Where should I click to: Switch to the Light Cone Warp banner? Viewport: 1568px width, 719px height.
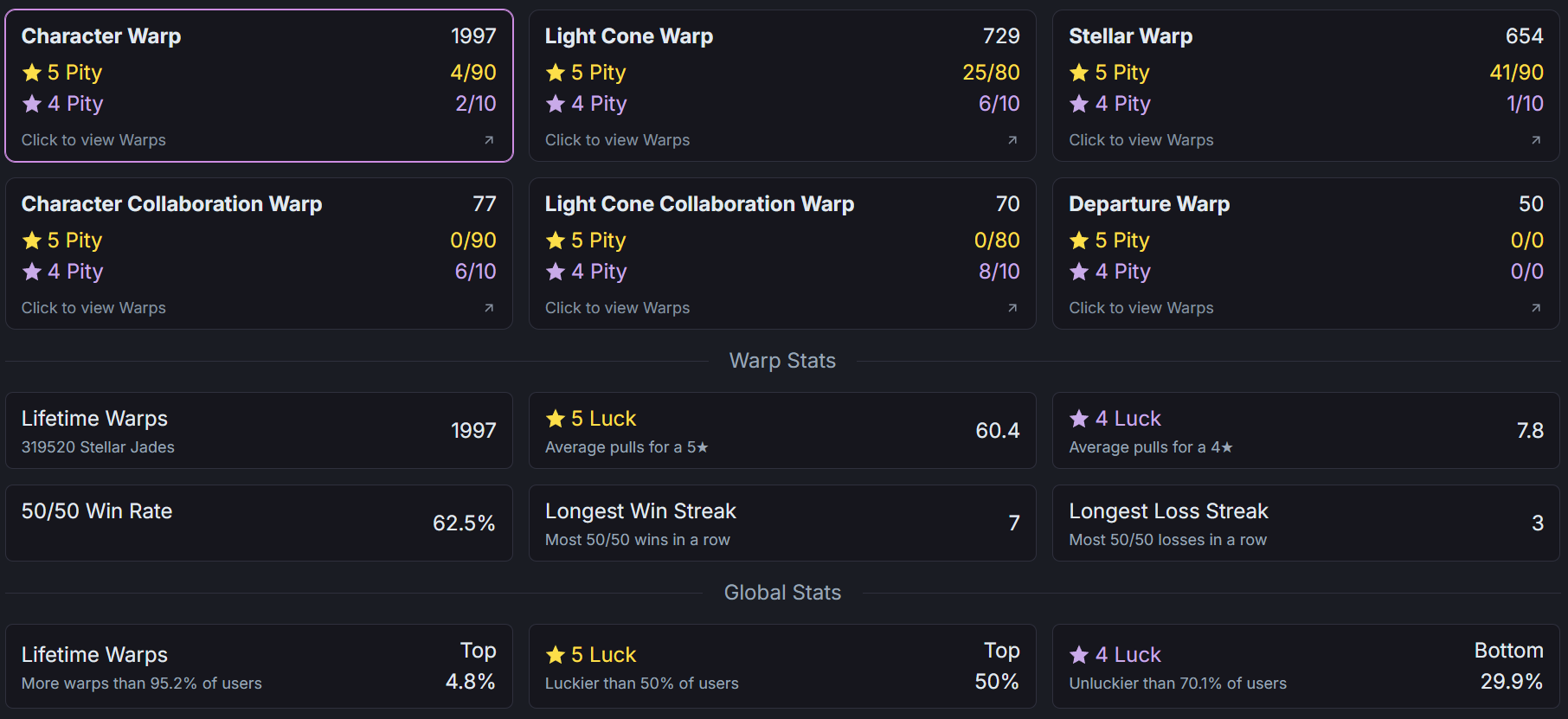(629, 36)
